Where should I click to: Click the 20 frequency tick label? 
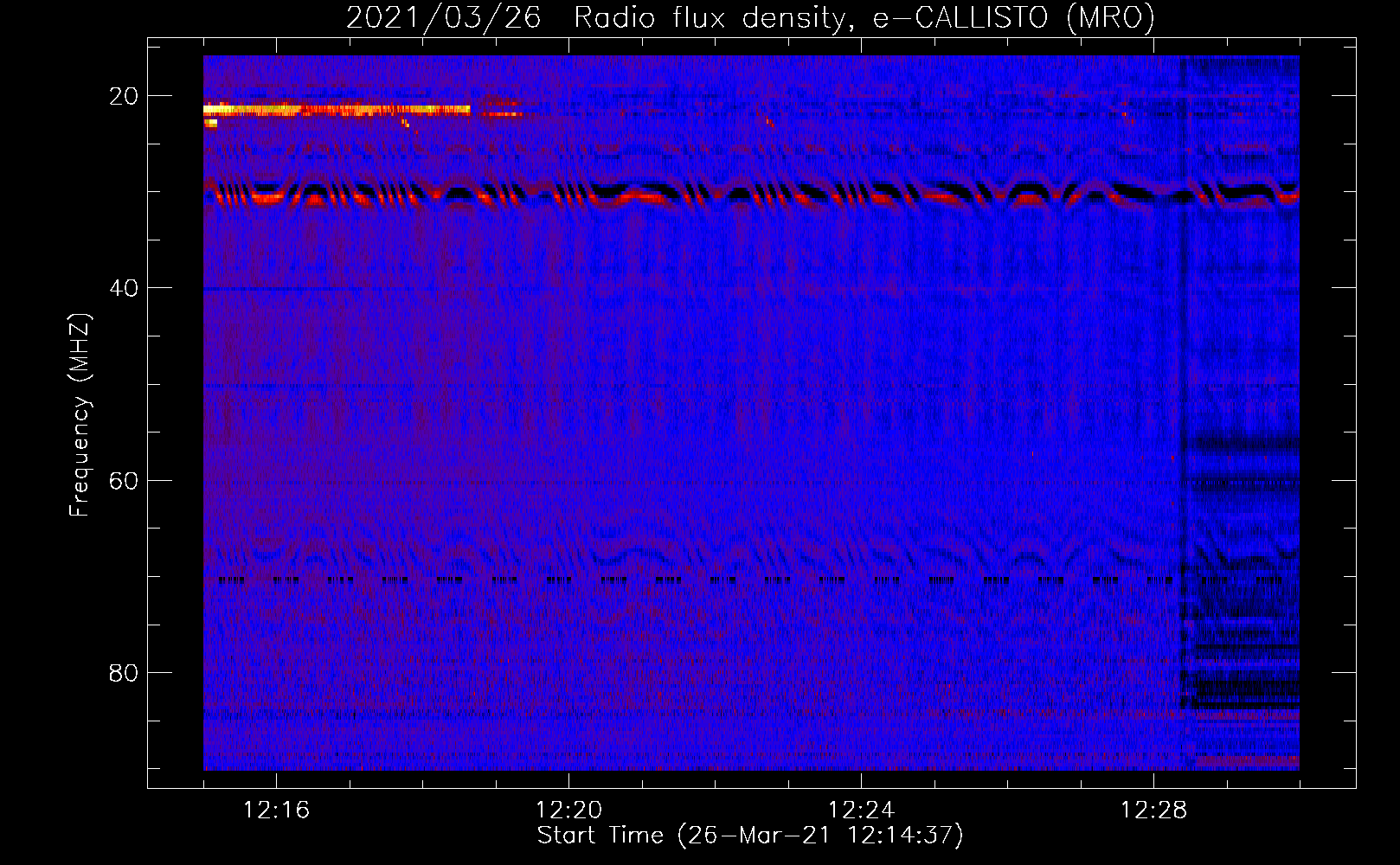tap(125, 96)
